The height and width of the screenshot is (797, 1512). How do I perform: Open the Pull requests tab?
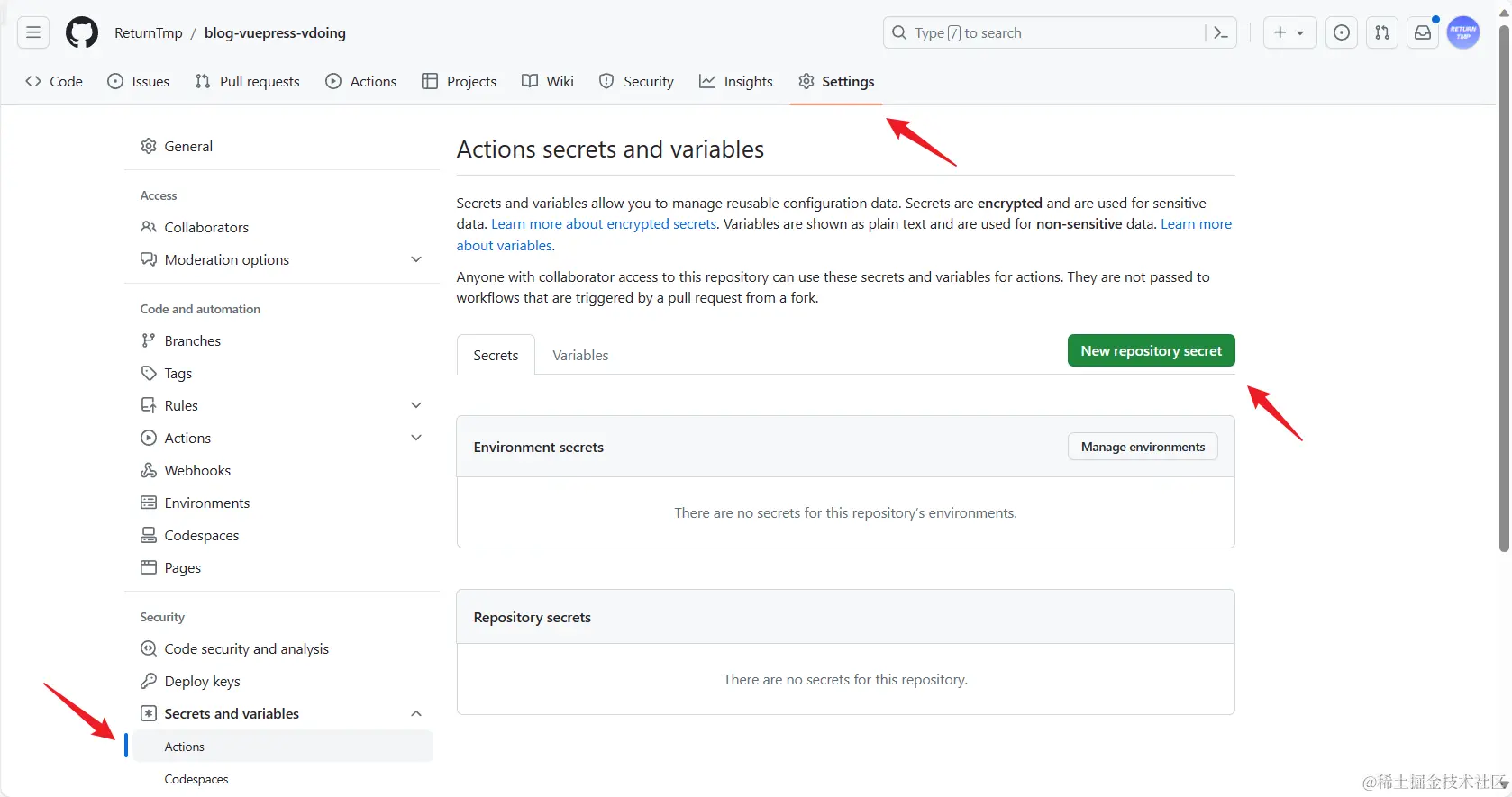248,81
